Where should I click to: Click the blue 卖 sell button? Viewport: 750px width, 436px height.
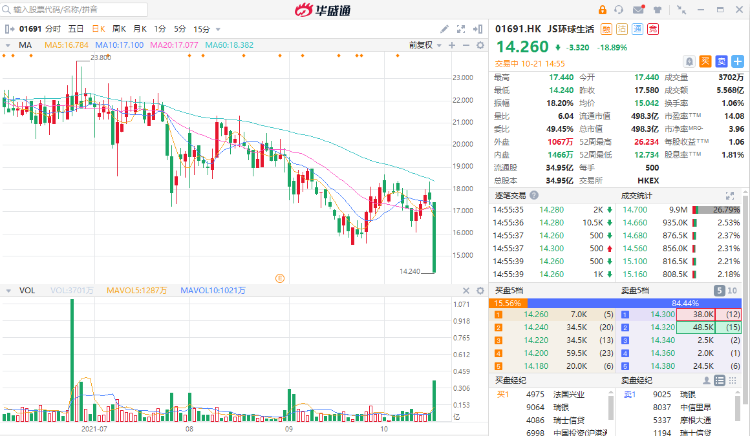(721, 61)
